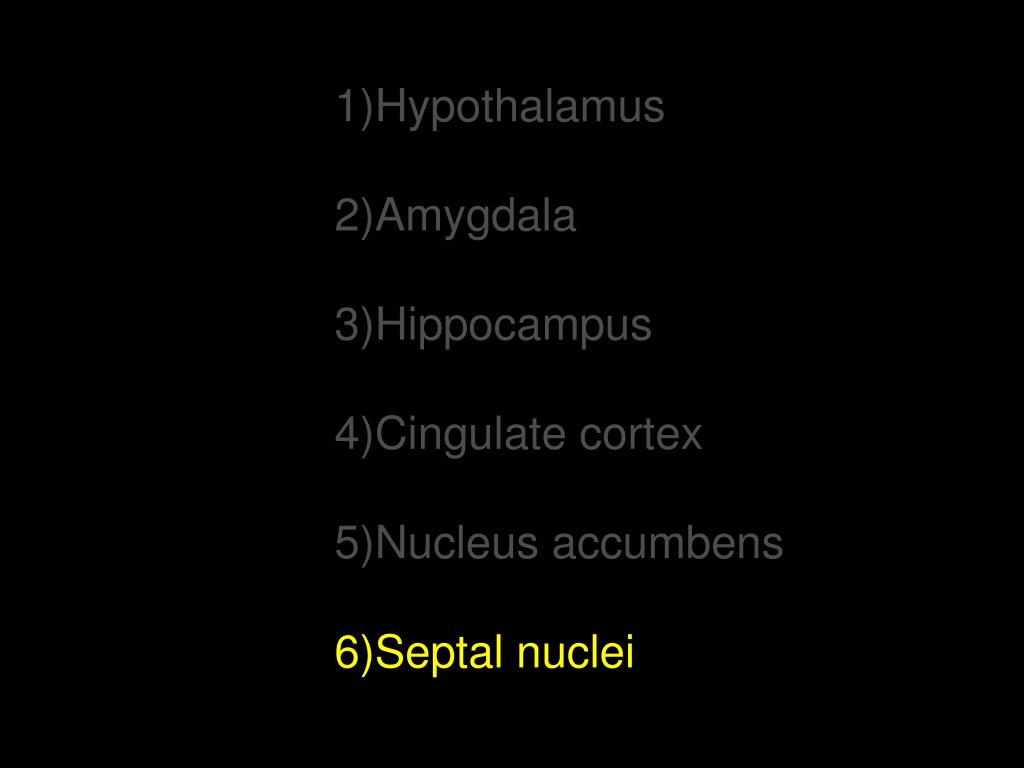
Task: Click the list number 3 before Hippocampus
Action: pyautogui.click(x=347, y=324)
